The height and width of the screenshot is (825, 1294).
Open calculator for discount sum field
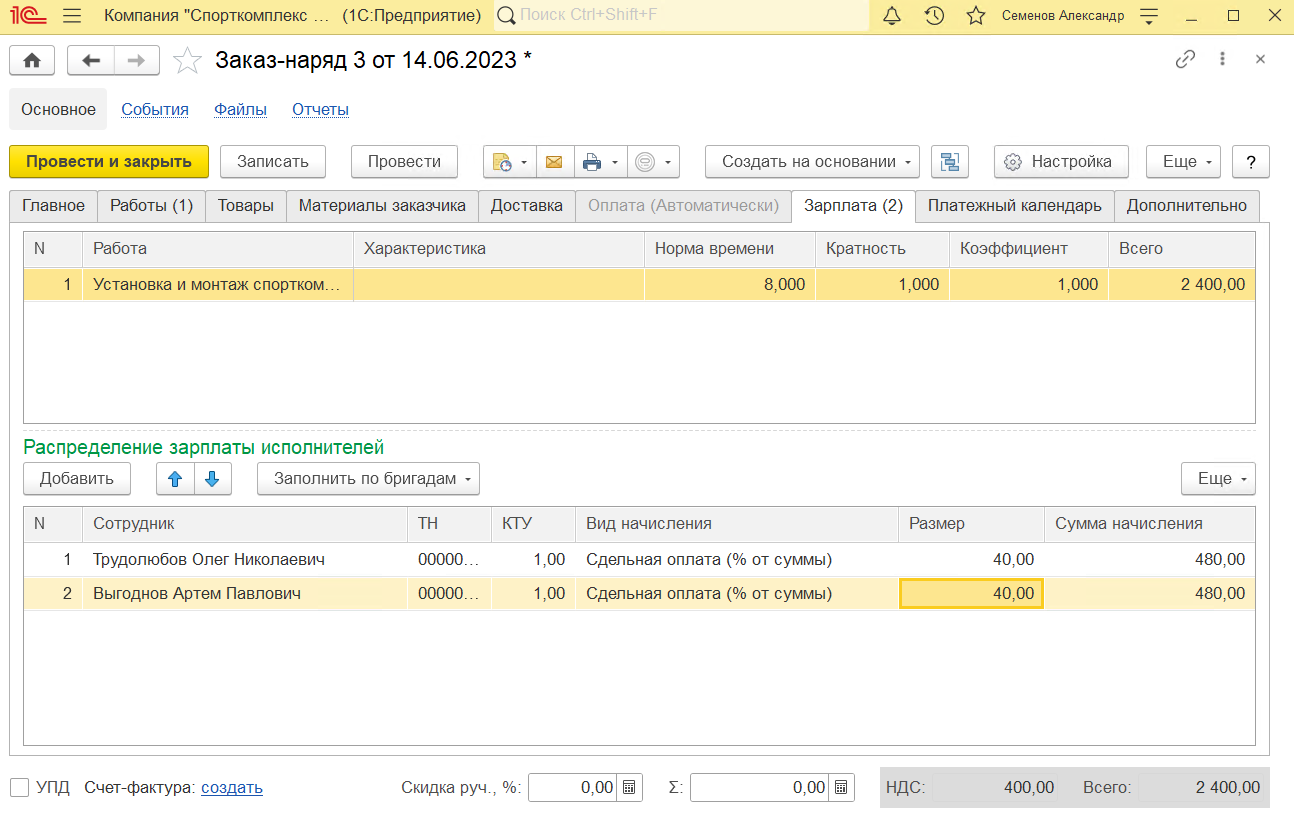(842, 788)
